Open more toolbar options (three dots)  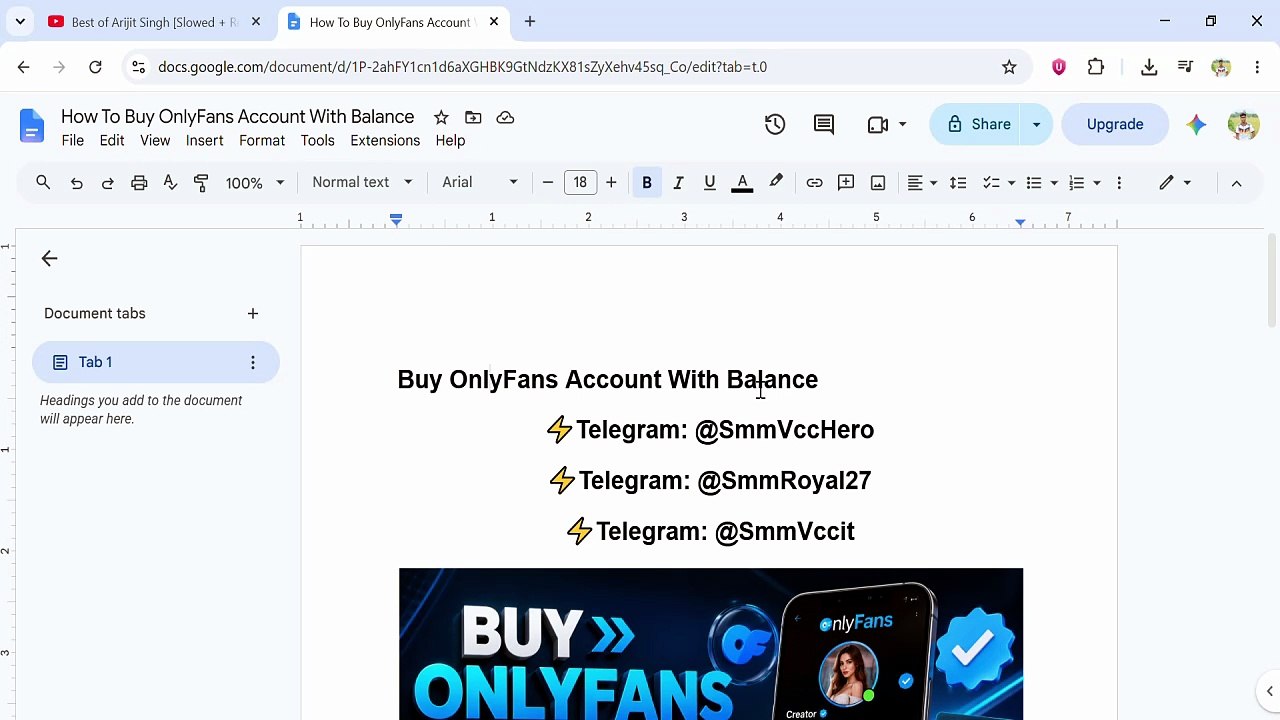(1119, 182)
